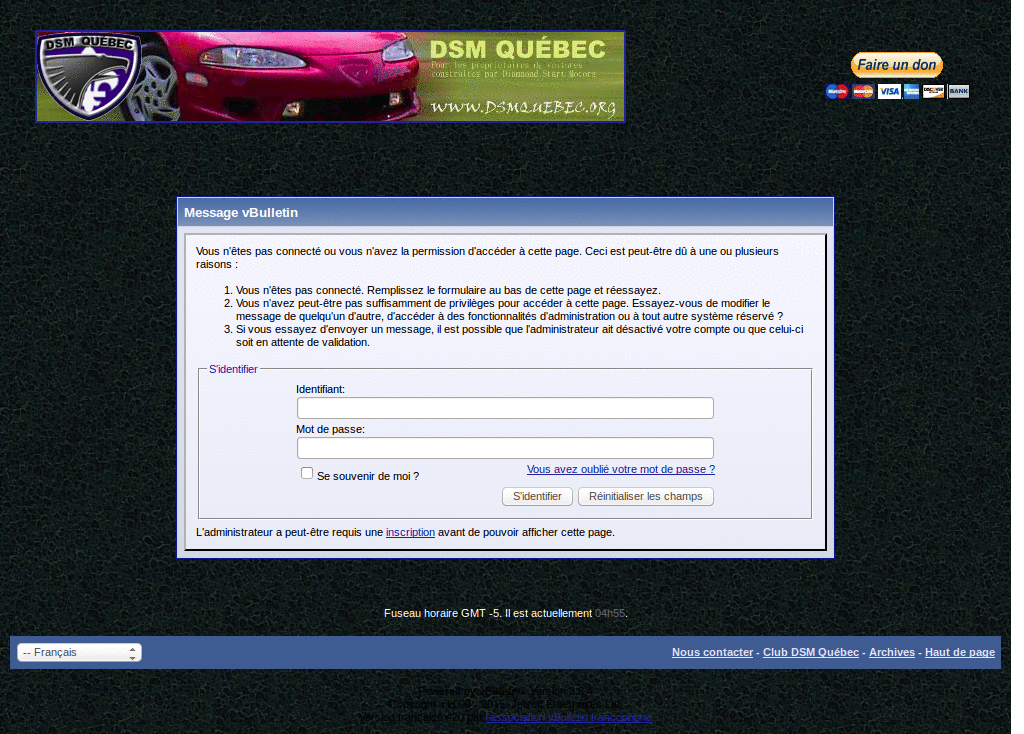Click the current time 04h55 text
The width and height of the screenshot is (1024, 734).
click(x=610, y=613)
